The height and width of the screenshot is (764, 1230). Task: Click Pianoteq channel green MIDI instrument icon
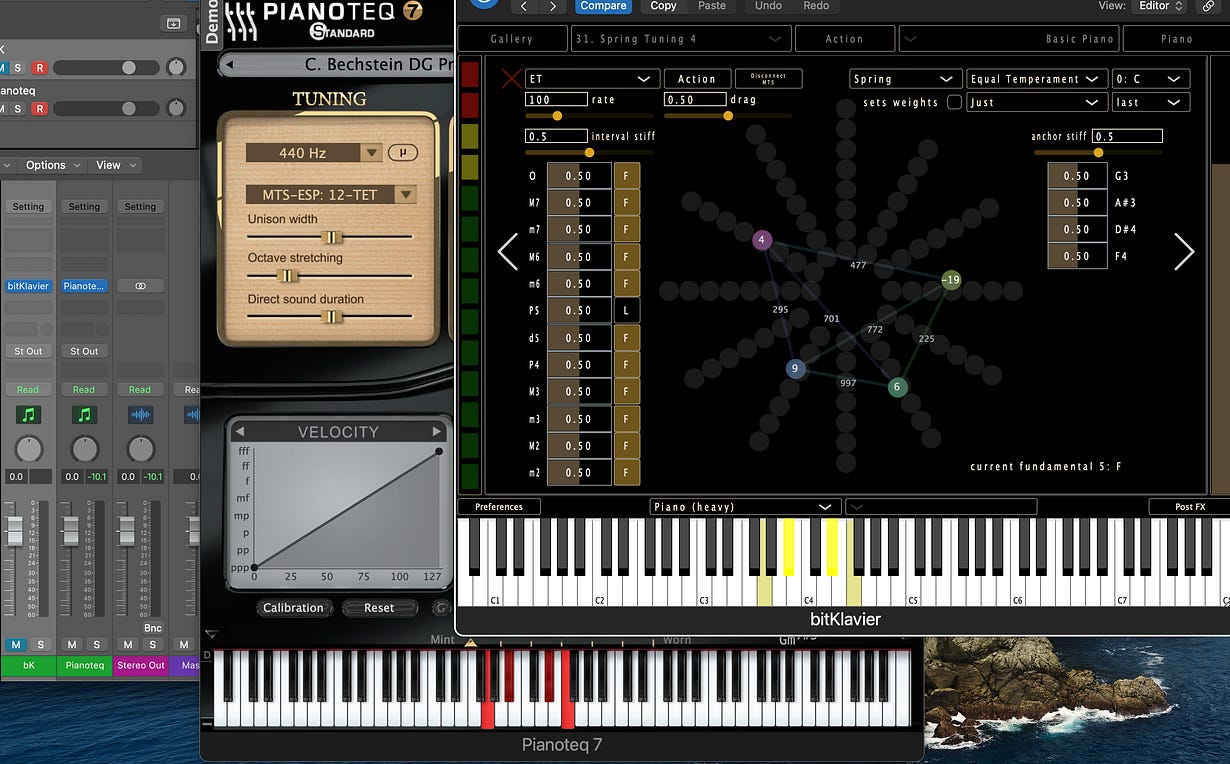[x=84, y=414]
